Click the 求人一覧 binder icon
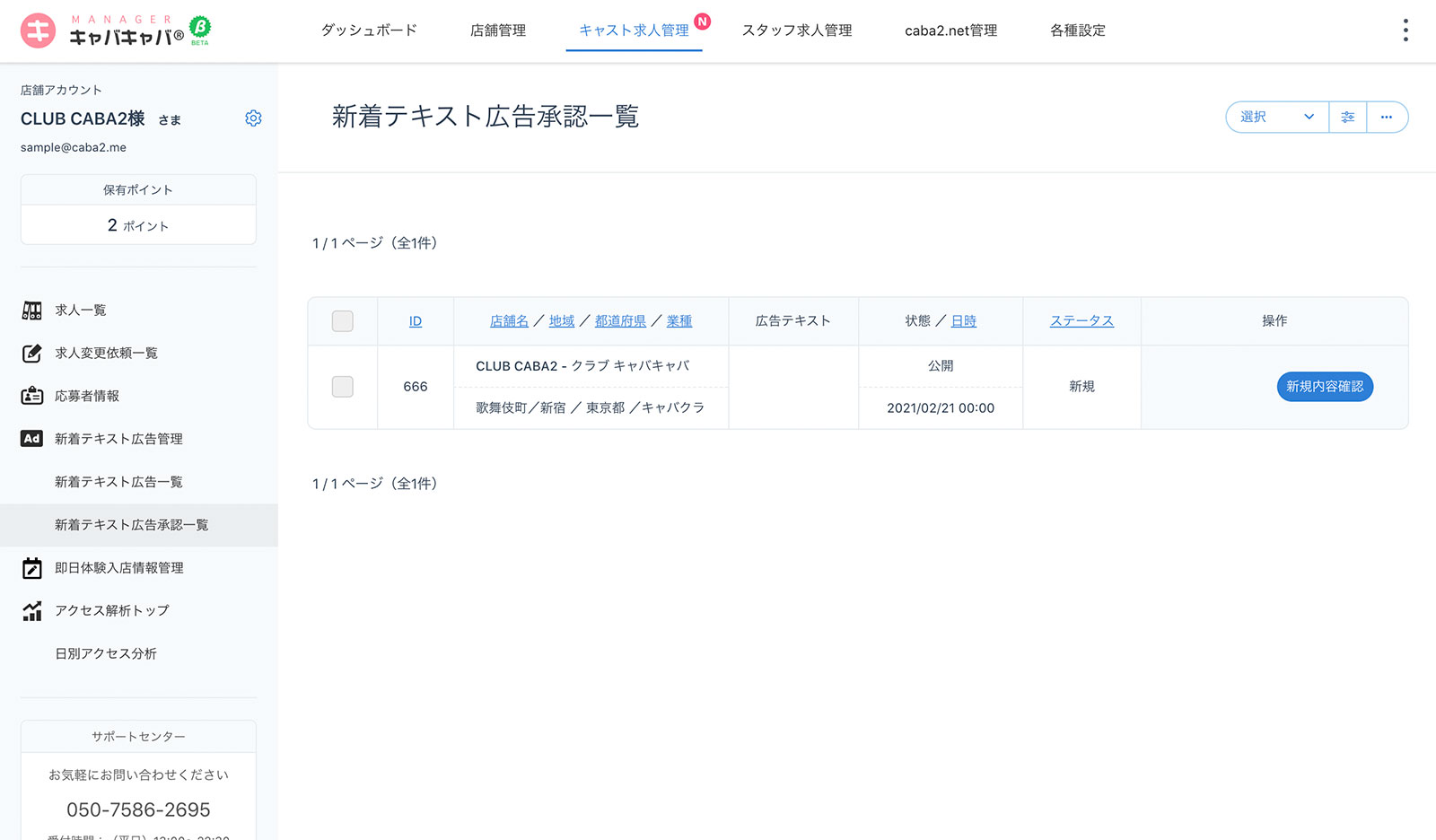This screenshot has width=1436, height=840. pos(32,311)
